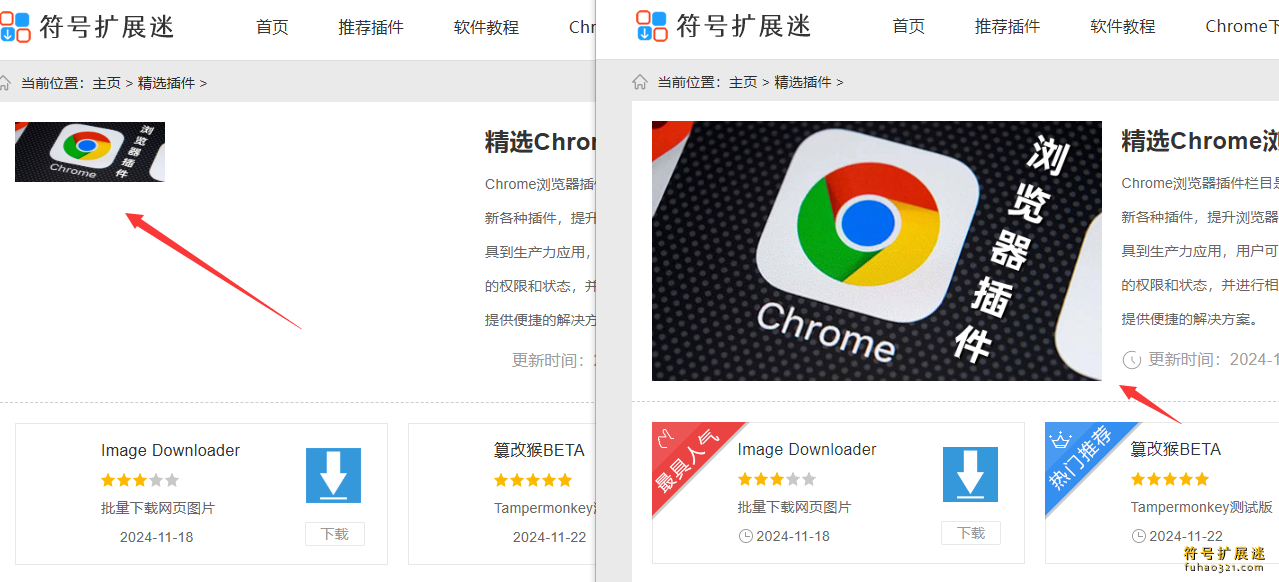Click the site logo icon in left page
Image resolution: width=1279 pixels, height=582 pixels.
(x=15, y=27)
